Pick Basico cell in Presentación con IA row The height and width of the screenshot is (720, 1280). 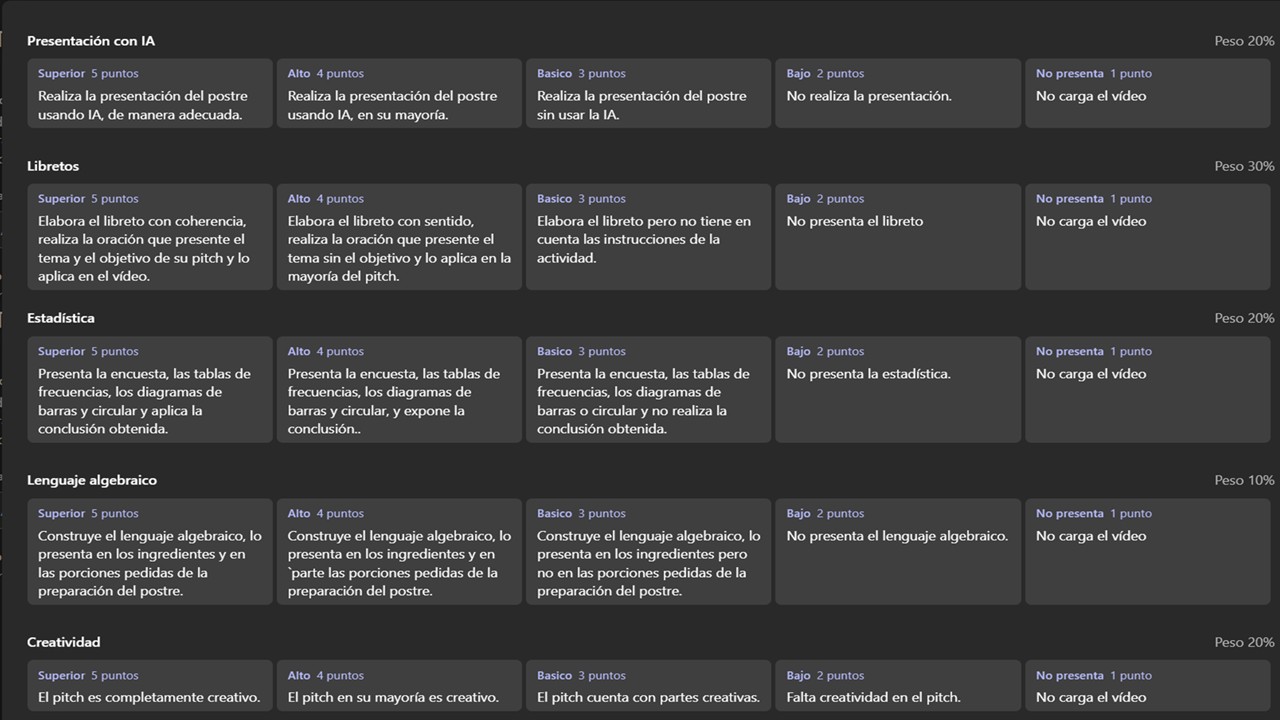(x=648, y=93)
